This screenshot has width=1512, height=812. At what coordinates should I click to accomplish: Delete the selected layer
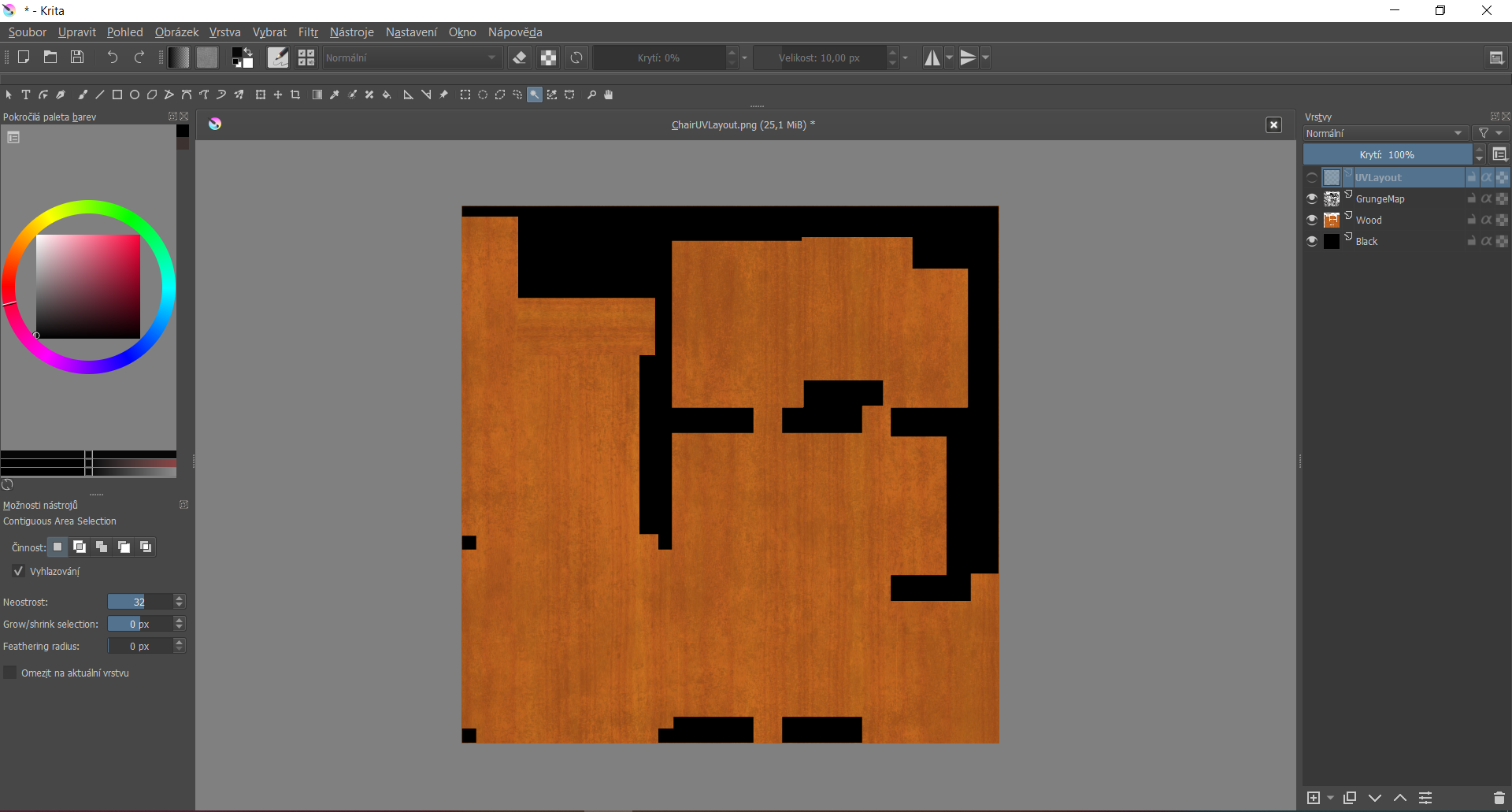click(1499, 798)
